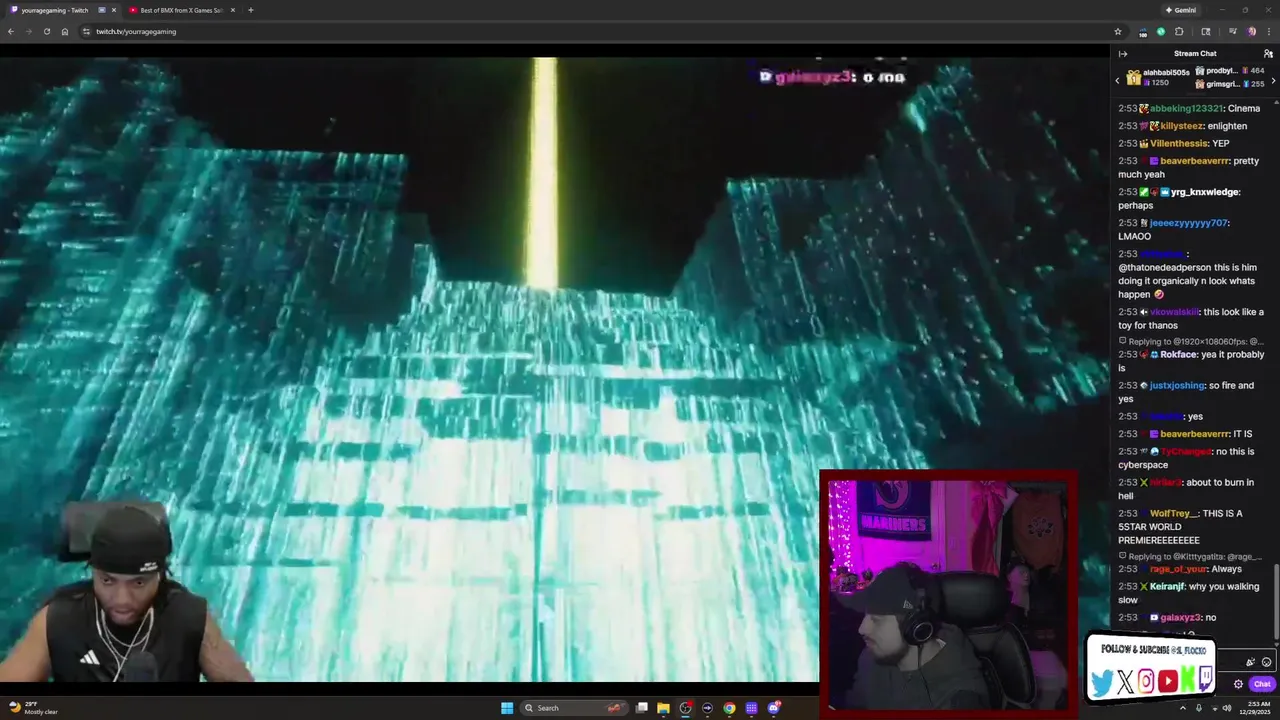Viewport: 1280px width, 720px height.
Task: Open reply thread to @Kittytygatita
Action: tap(1190, 556)
